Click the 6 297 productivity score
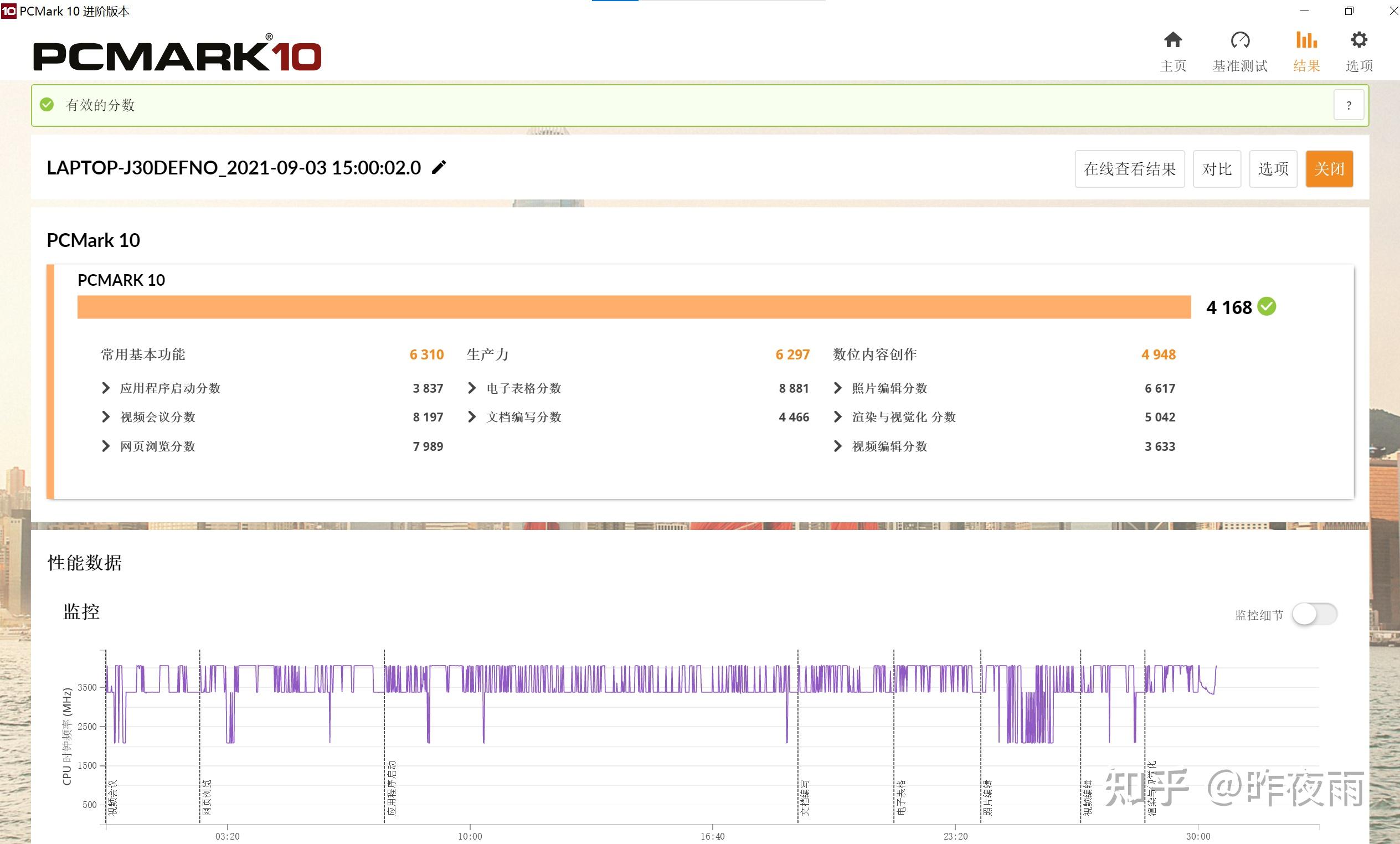The width and height of the screenshot is (1400, 844). pos(792,354)
